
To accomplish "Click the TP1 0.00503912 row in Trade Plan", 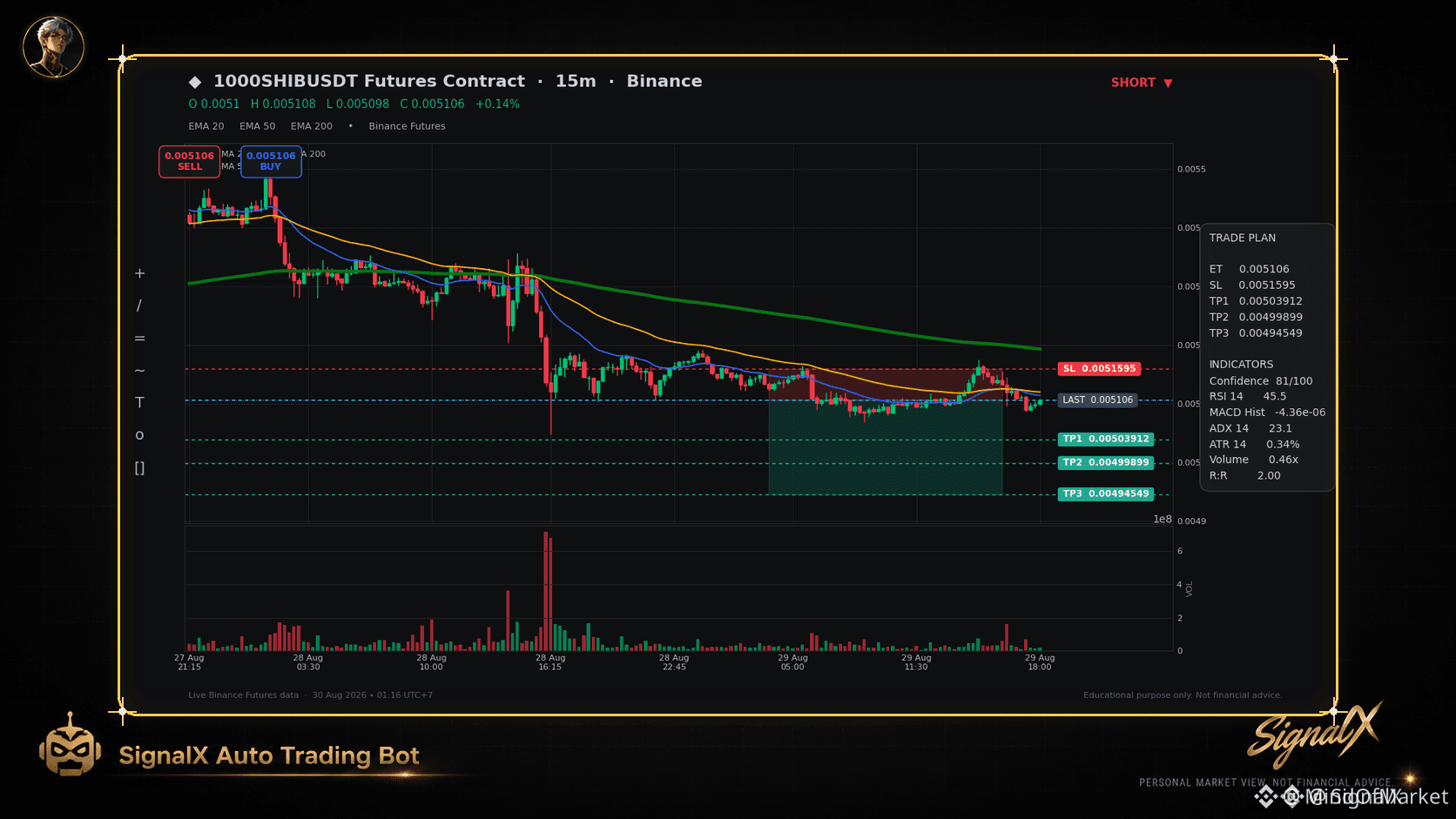I will 1256,301.
